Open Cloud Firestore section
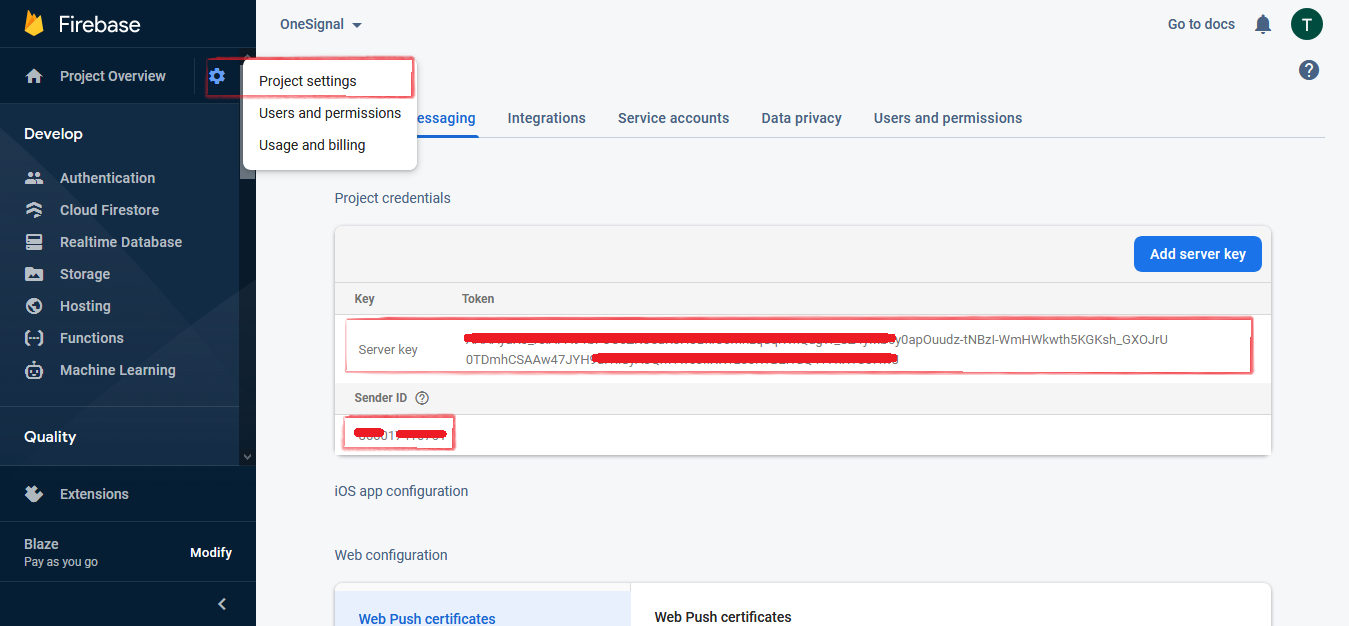1349x626 pixels. point(109,210)
